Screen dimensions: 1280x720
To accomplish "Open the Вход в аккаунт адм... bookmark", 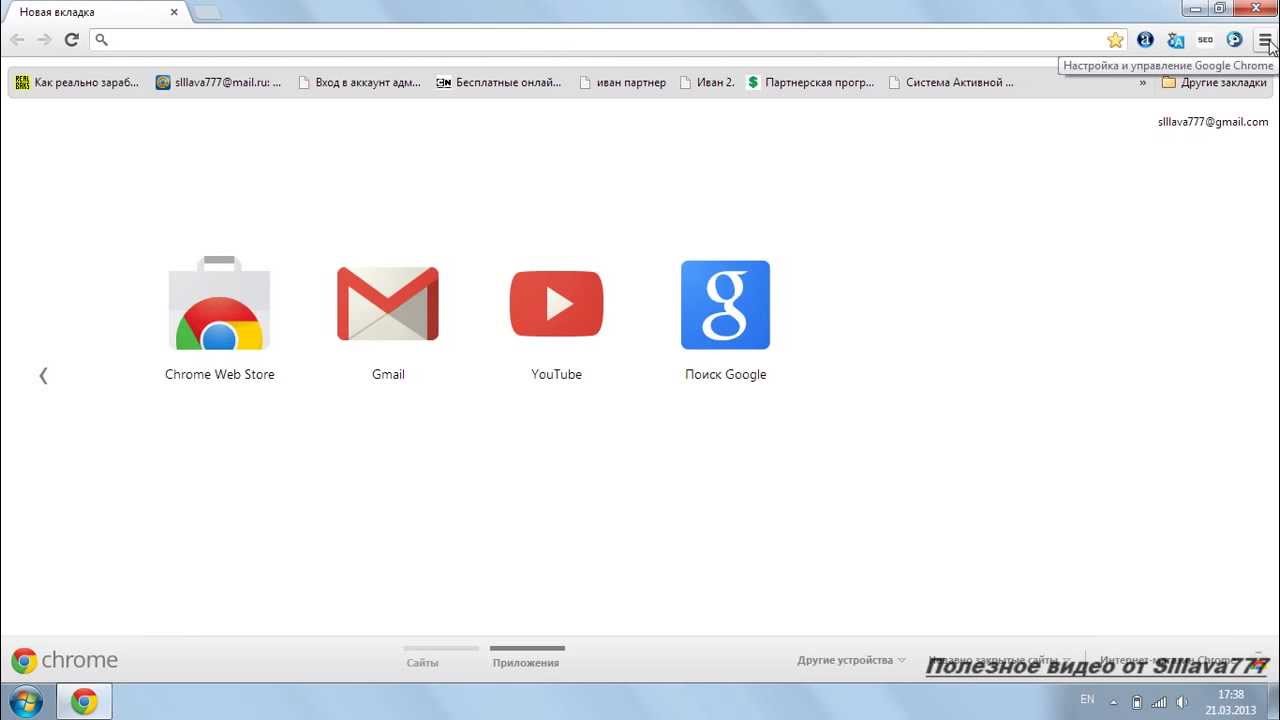I will point(360,83).
